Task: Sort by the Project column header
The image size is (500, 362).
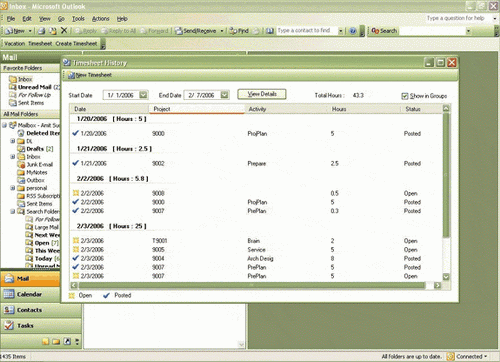Action: pos(197,109)
